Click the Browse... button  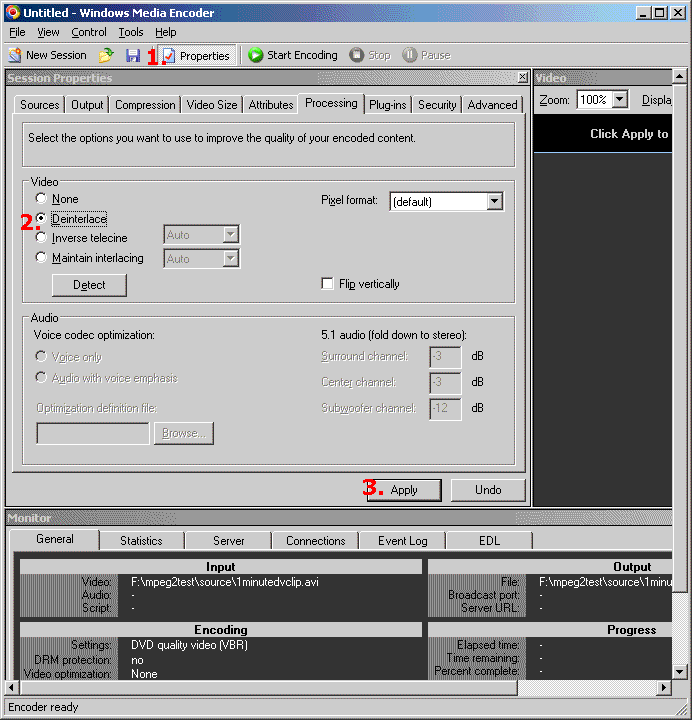[x=184, y=433]
